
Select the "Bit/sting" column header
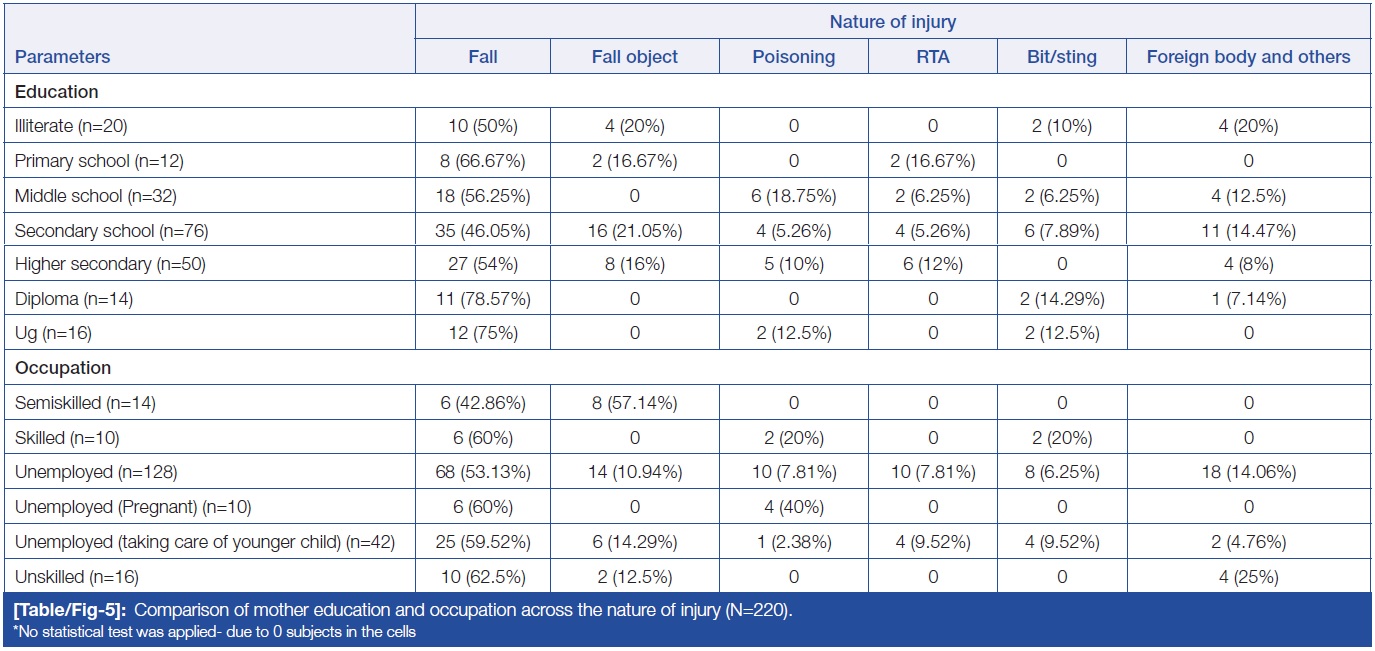click(x=1061, y=57)
